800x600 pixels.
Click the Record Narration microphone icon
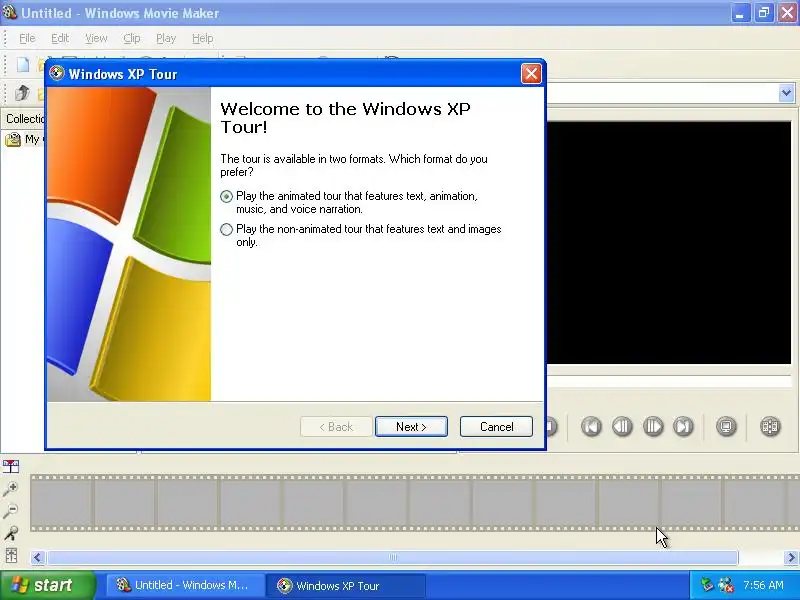pos(11,533)
